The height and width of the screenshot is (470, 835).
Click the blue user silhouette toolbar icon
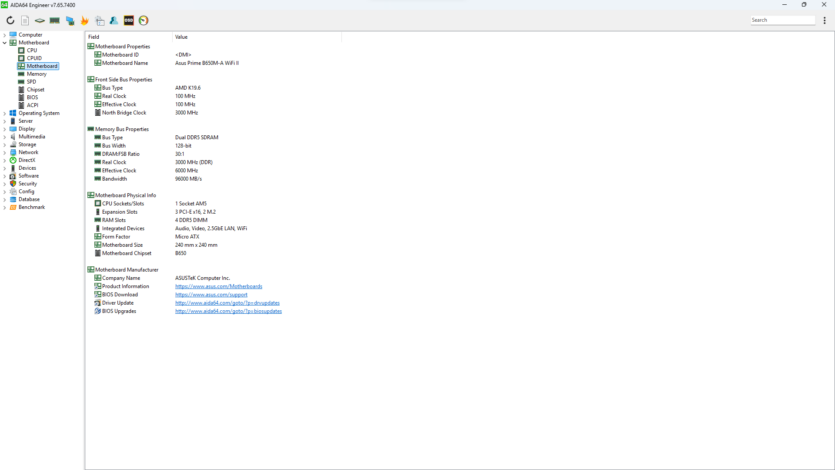(x=114, y=21)
